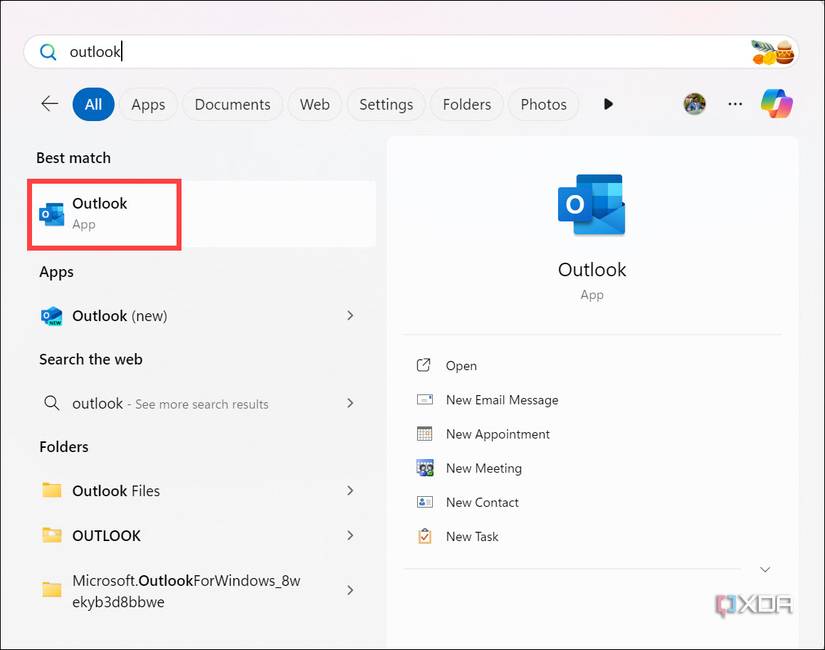
Task: Click Open to launch Outlook
Action: pos(461,365)
